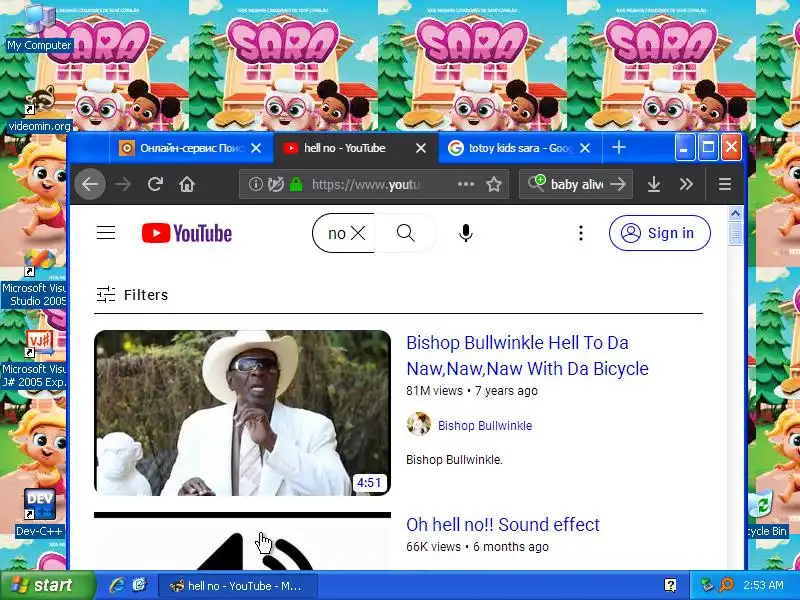Open page actions three-dot menu in address bar
Viewport: 800px width, 600px height.
pos(466,184)
